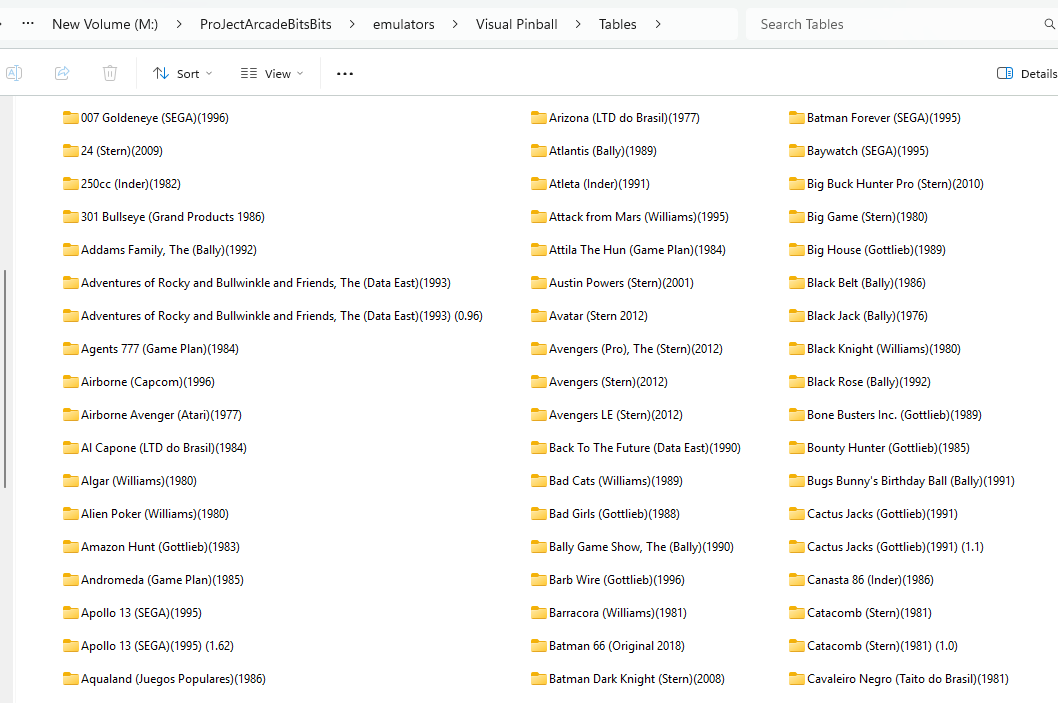Open the See more toolbar ellipsis
Image resolution: width=1058 pixels, height=703 pixels.
coord(345,74)
